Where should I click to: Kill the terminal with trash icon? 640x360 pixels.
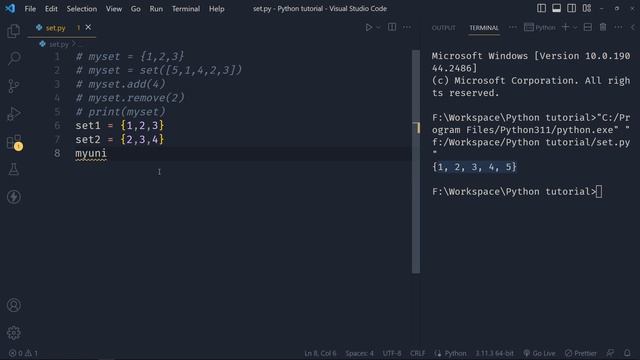pyautogui.click(x=603, y=27)
